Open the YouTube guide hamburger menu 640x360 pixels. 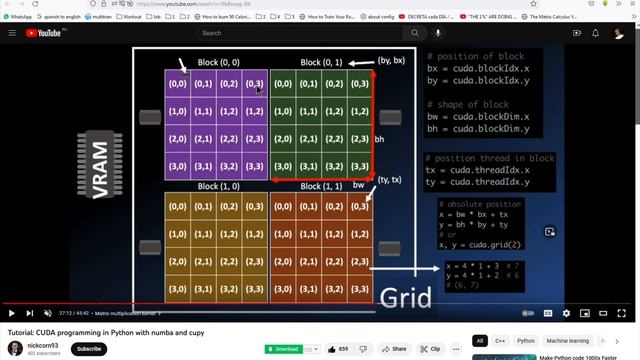coord(12,33)
